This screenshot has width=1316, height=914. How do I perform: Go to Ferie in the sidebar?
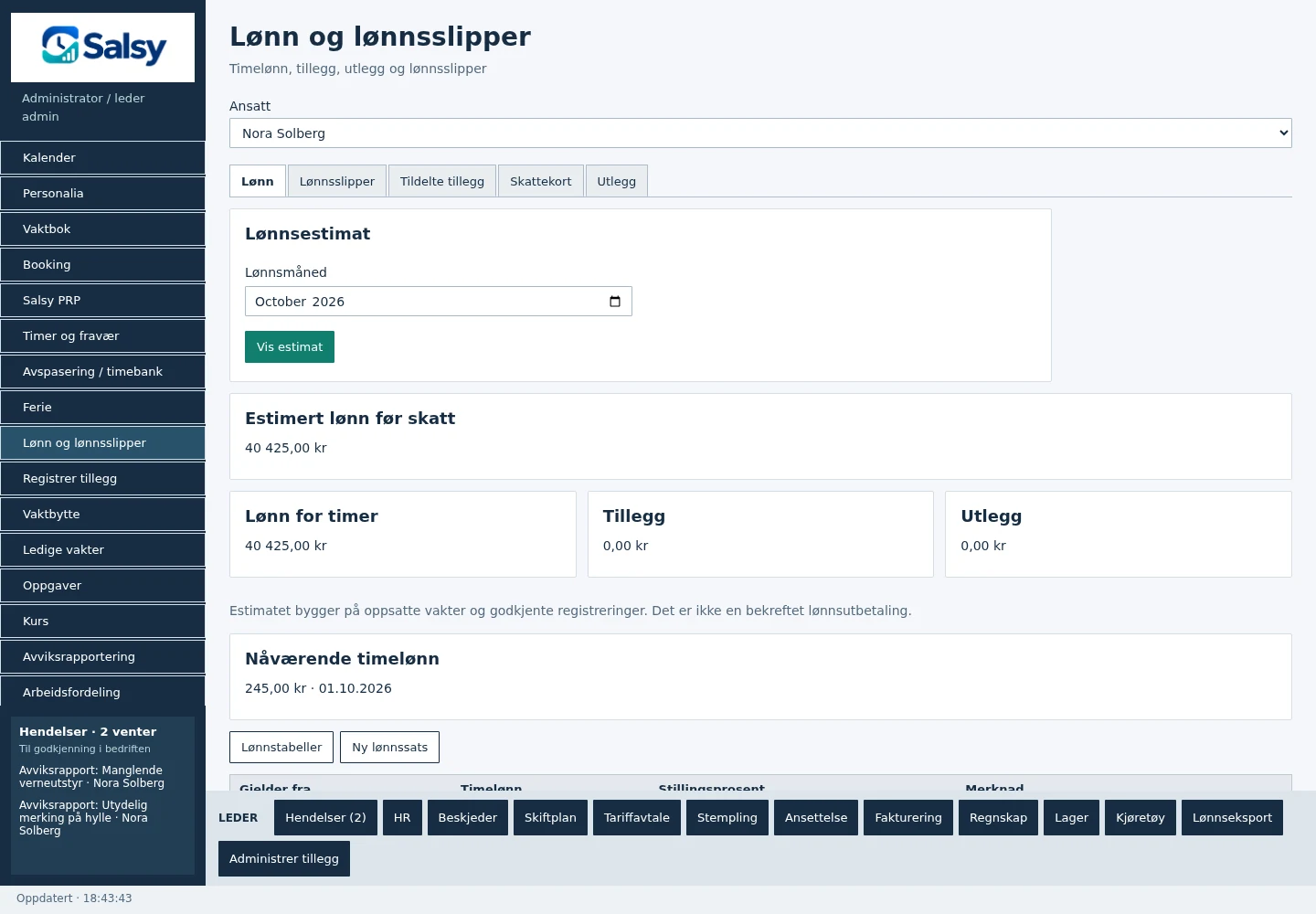click(102, 408)
